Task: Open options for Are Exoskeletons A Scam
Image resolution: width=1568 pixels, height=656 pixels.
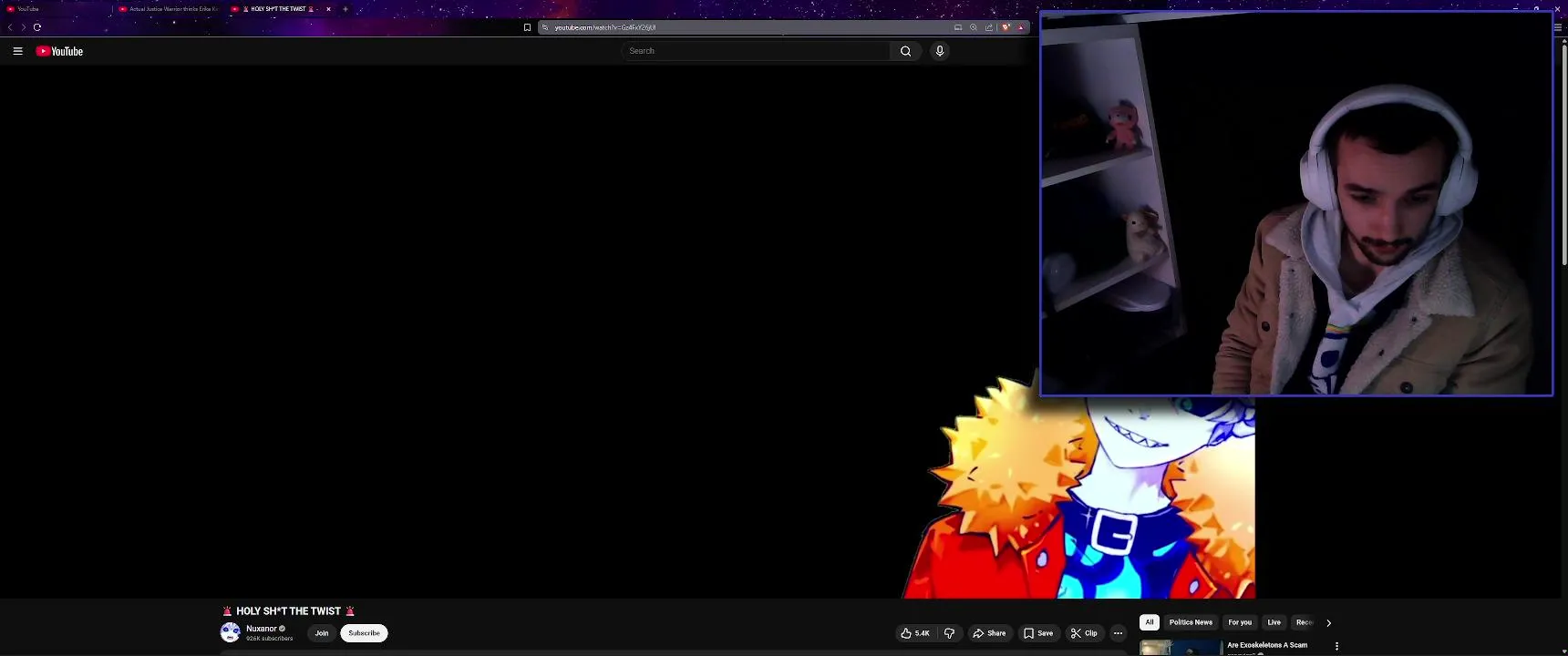Action: click(x=1336, y=646)
